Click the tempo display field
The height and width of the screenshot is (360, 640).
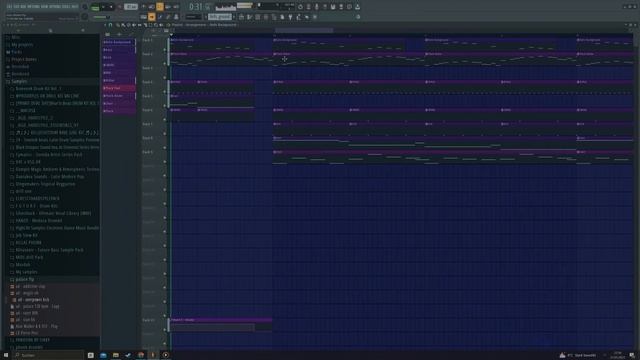pyautogui.click(x=131, y=7)
